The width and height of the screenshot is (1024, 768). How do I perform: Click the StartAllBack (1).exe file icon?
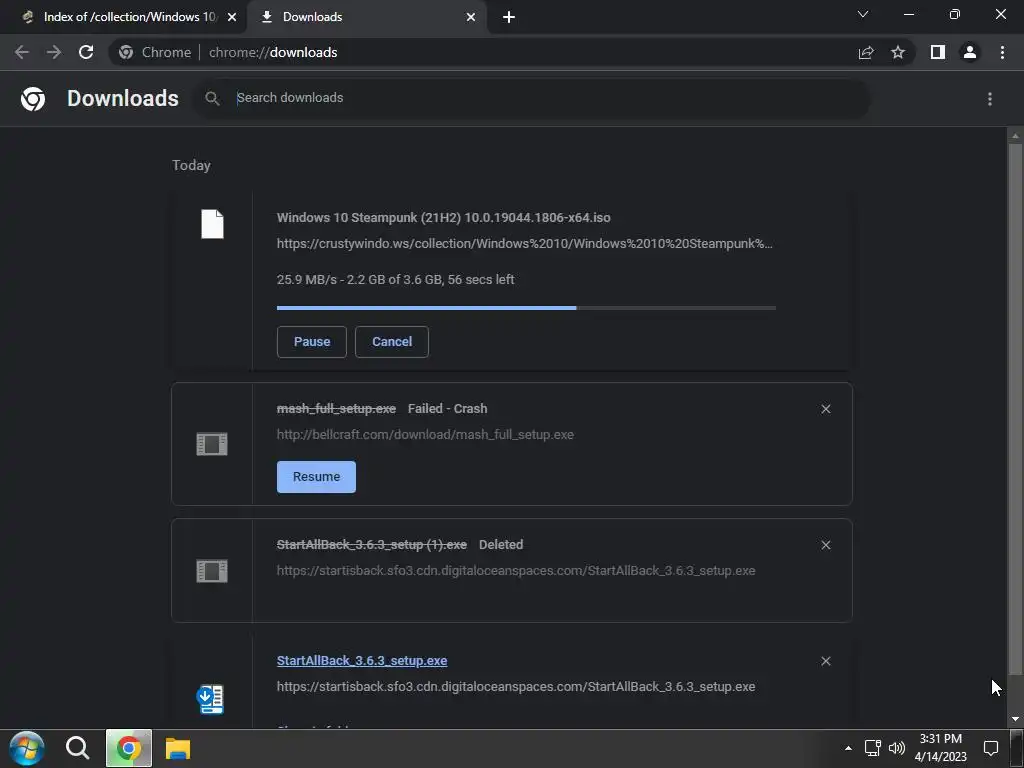pyautogui.click(x=212, y=571)
